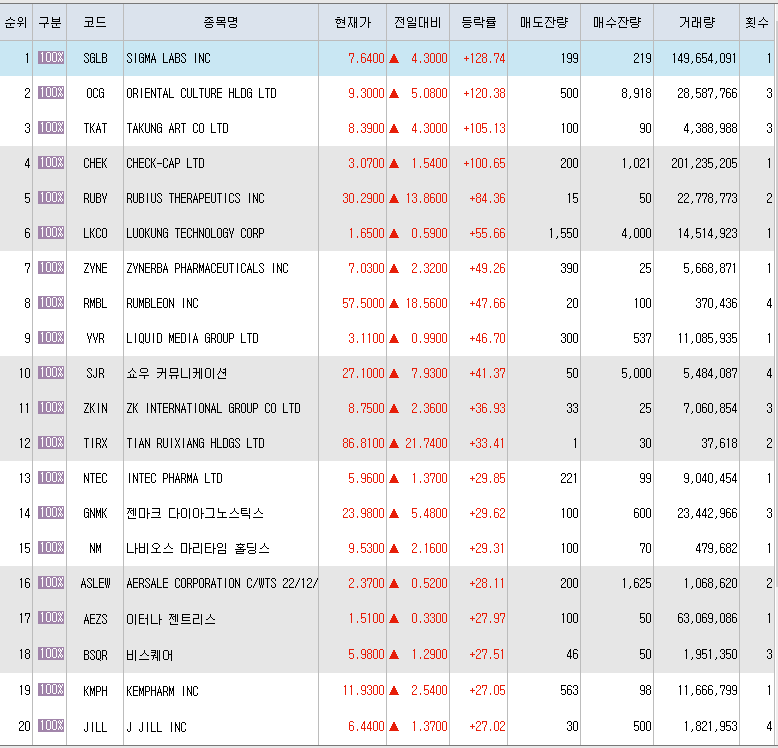778x748 pixels.
Task: Select LUOKUNG TECHNOLOGY CORP name
Action: point(195,233)
